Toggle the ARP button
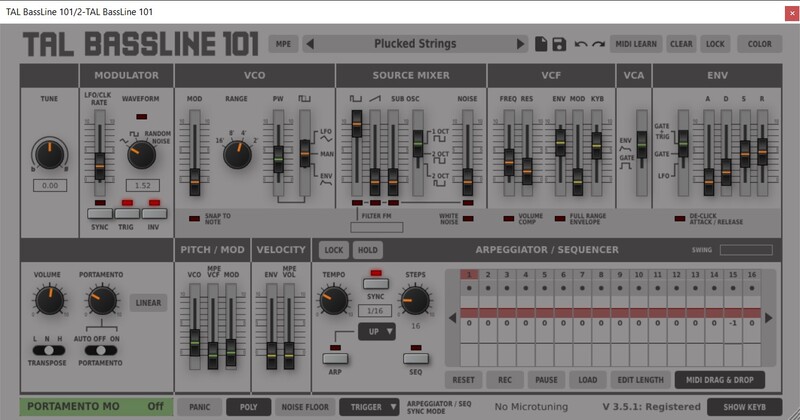Image resolution: width=800 pixels, height=420 pixels. pyautogui.click(x=335, y=358)
